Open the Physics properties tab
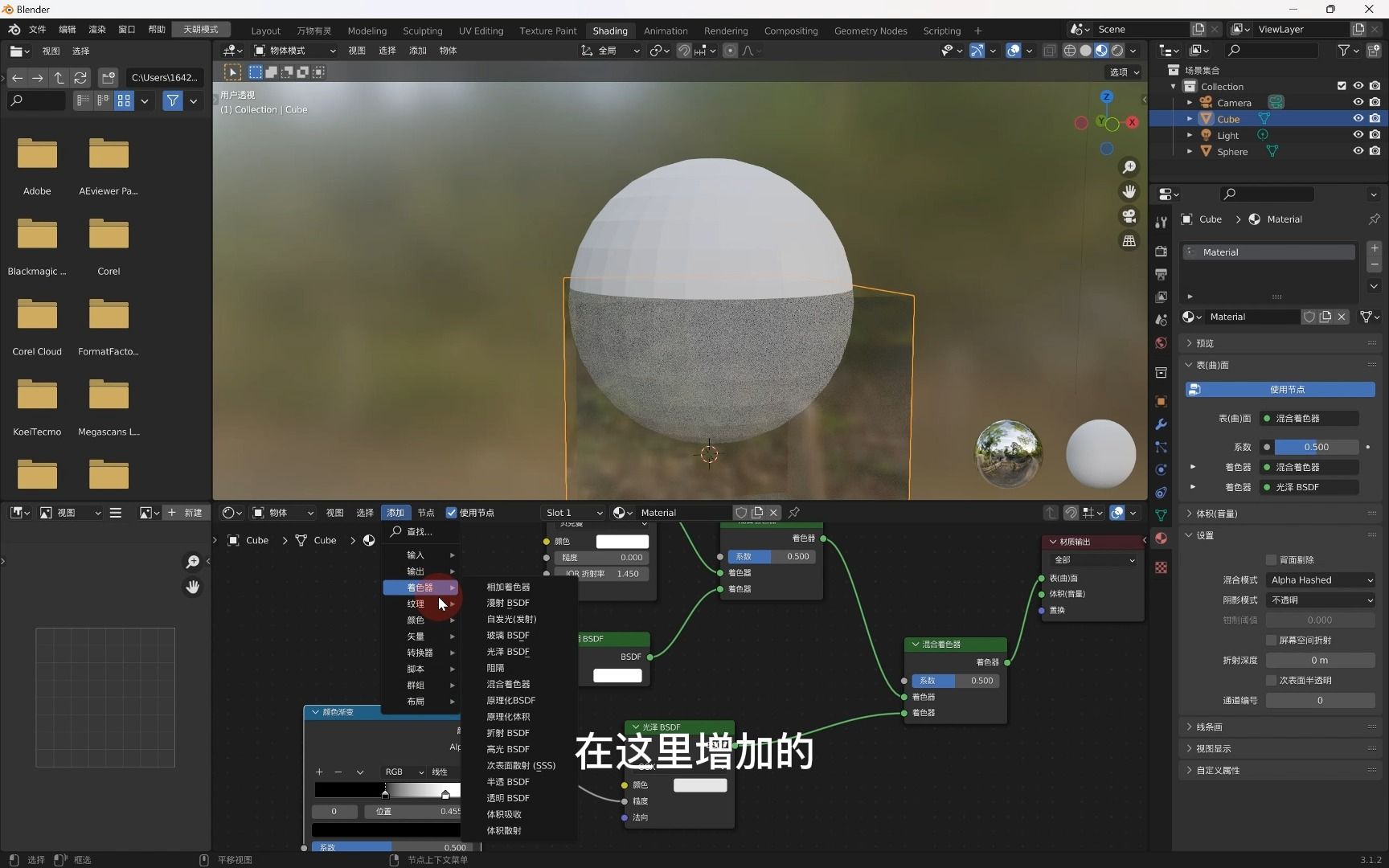This screenshot has height=868, width=1389. tap(1161, 470)
